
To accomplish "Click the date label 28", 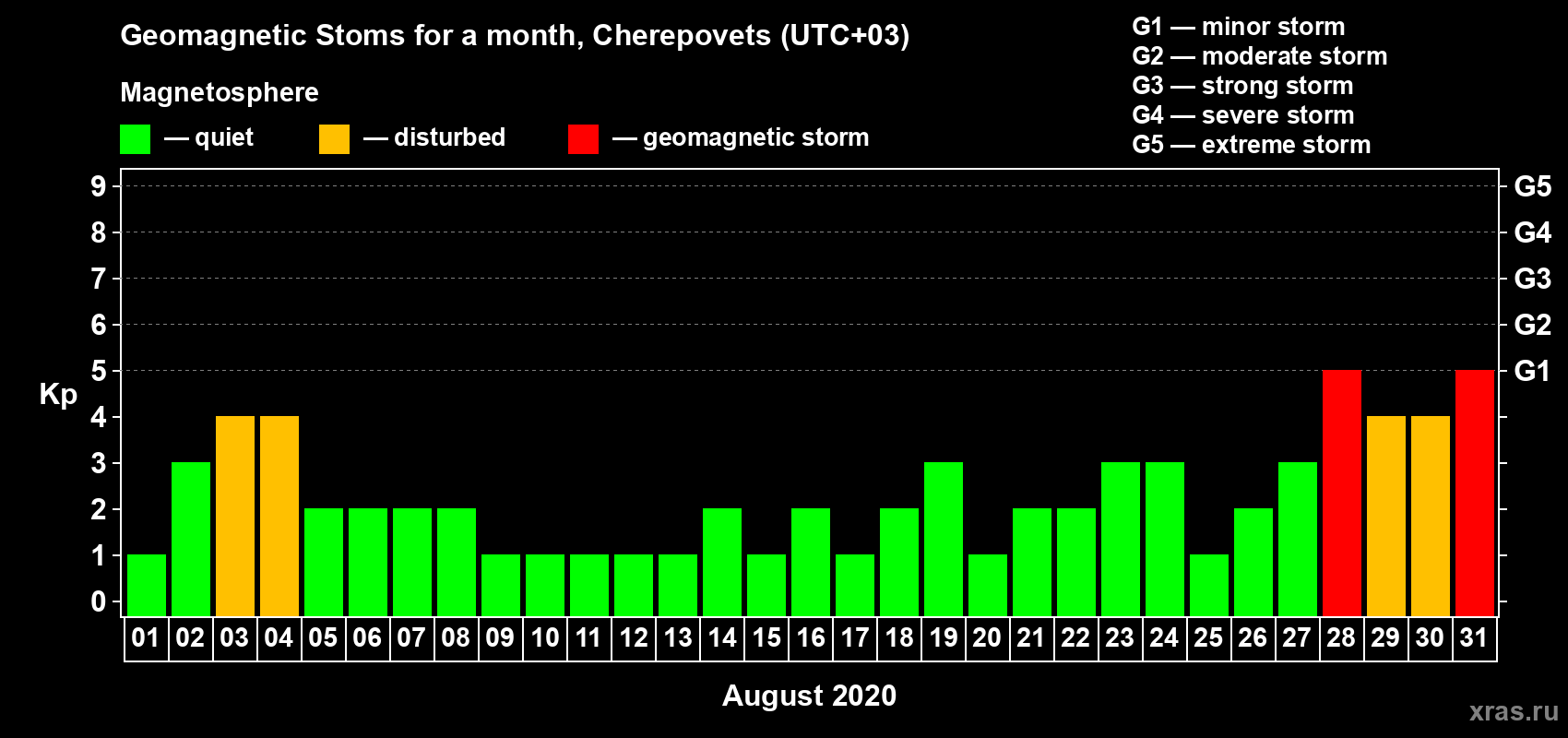I will [x=1341, y=638].
